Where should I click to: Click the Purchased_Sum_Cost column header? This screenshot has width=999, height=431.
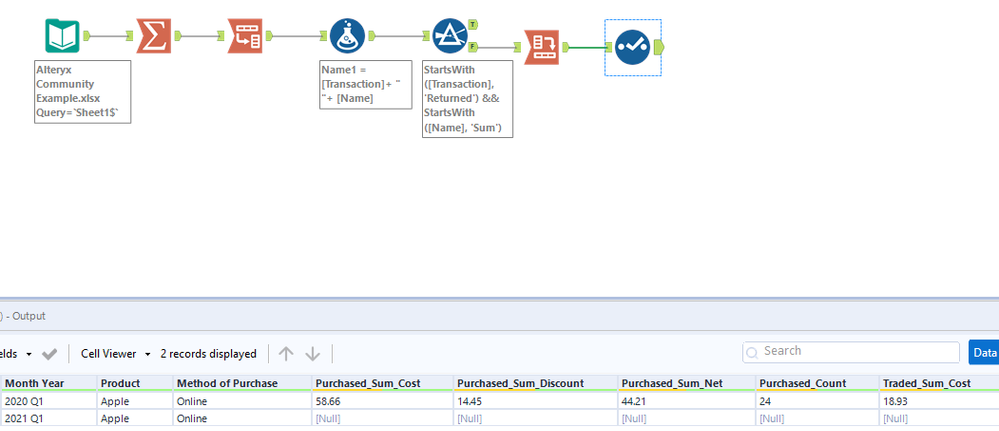tap(382, 383)
